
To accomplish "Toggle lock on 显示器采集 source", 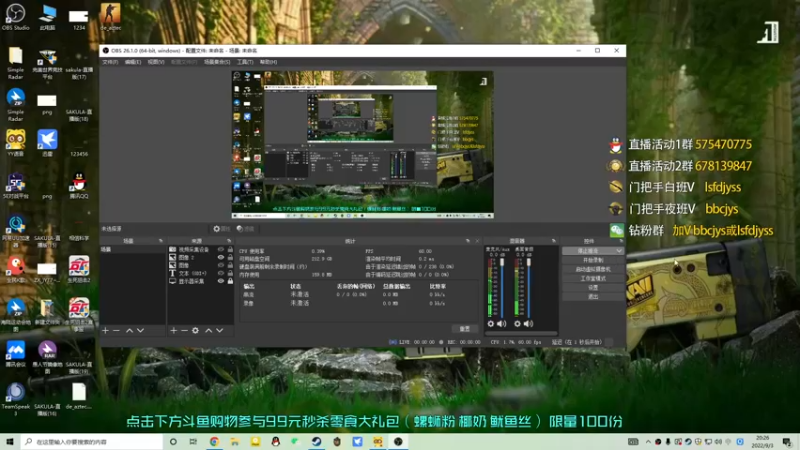I will [x=230, y=281].
